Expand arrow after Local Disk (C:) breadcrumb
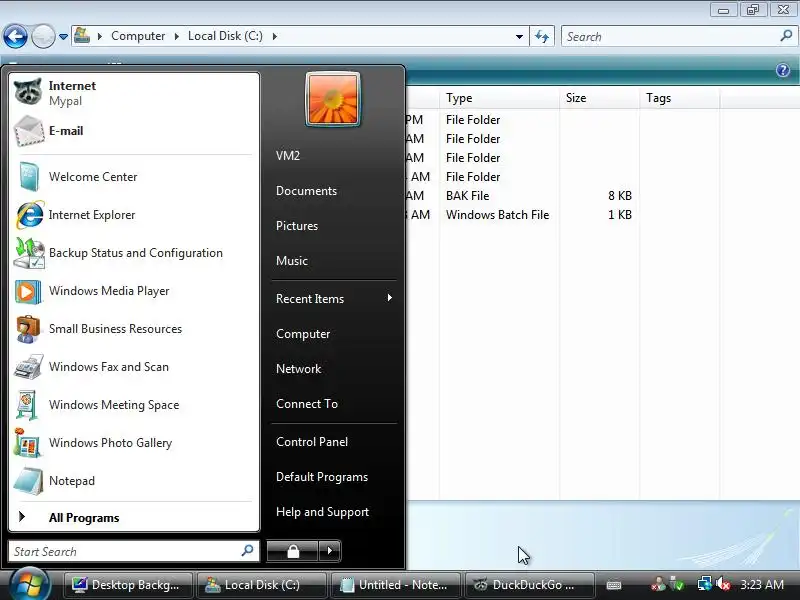The height and width of the screenshot is (600, 800). pos(274,36)
